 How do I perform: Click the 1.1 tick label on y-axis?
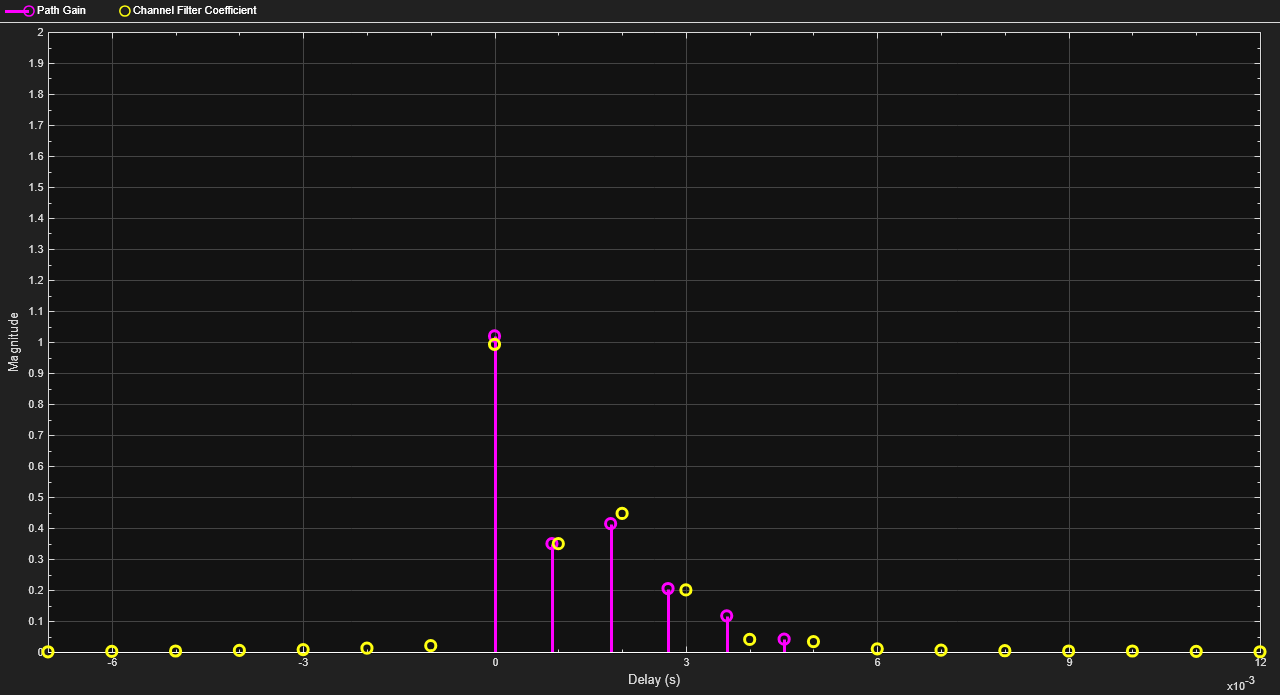pyautogui.click(x=35, y=311)
